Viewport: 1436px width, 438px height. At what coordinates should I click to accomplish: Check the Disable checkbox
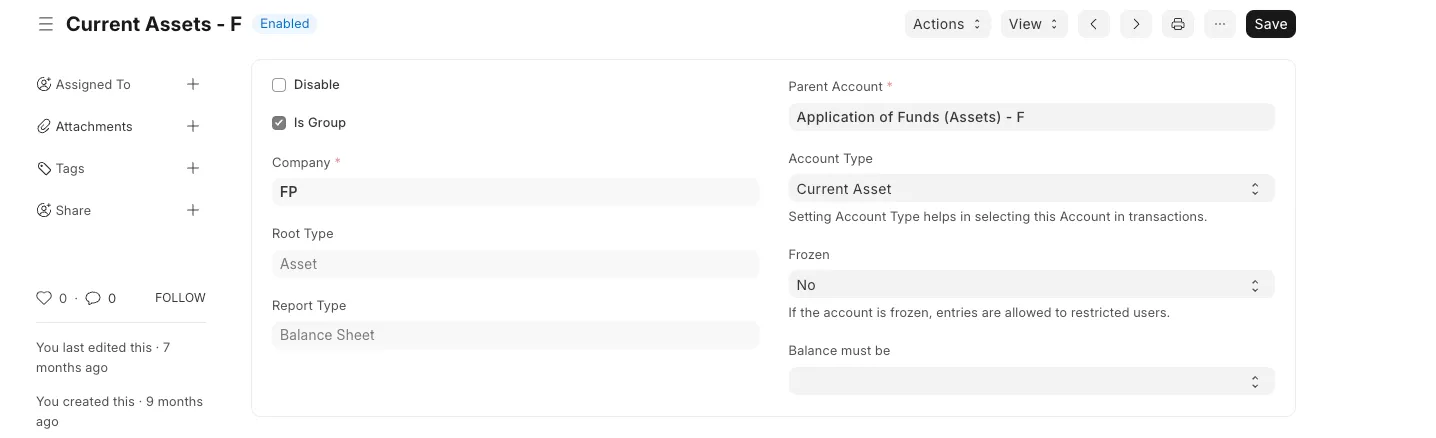tap(279, 85)
